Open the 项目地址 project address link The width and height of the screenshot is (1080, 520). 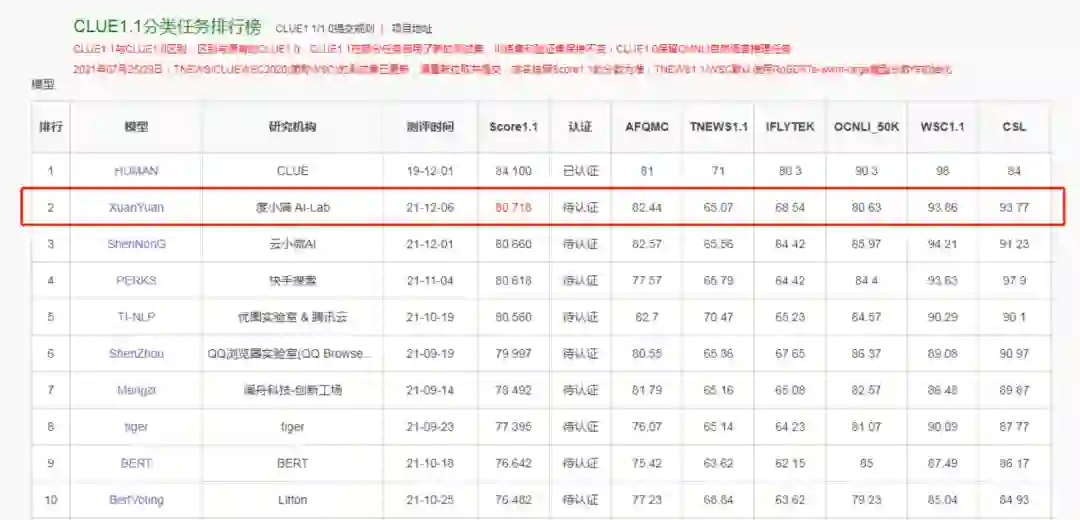click(412, 29)
